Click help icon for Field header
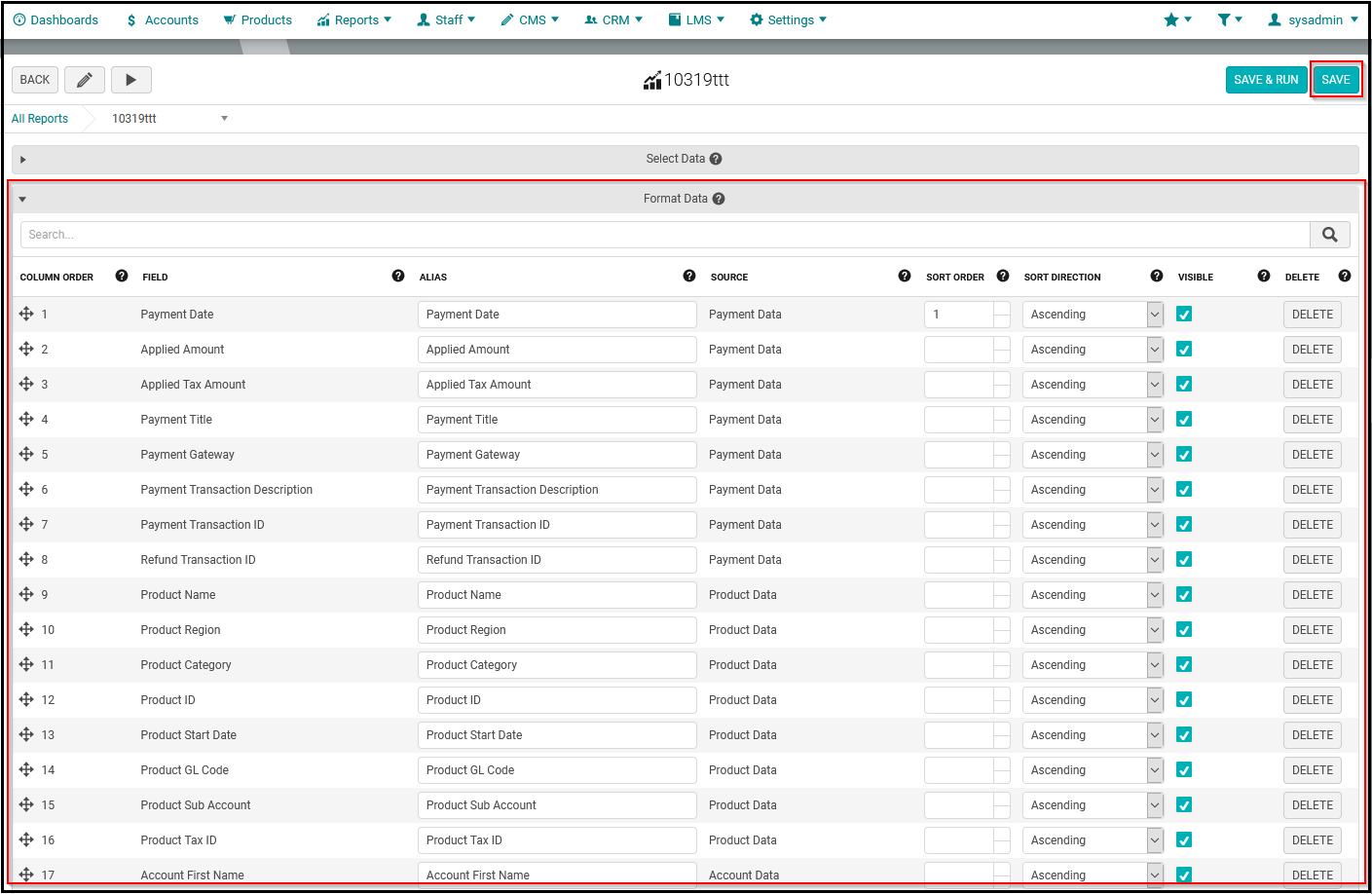 [398, 276]
